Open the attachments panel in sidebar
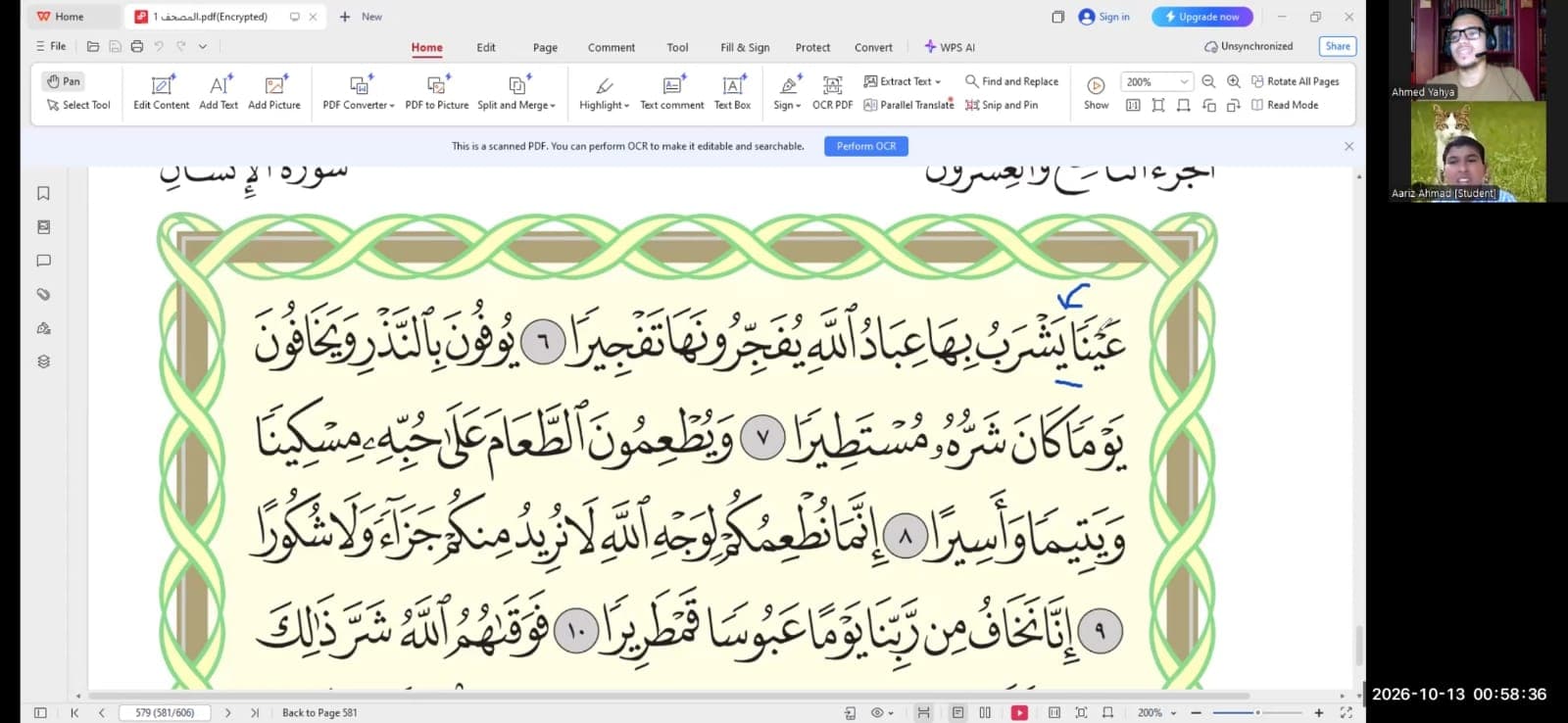The height and width of the screenshot is (723, 1568). click(x=43, y=294)
